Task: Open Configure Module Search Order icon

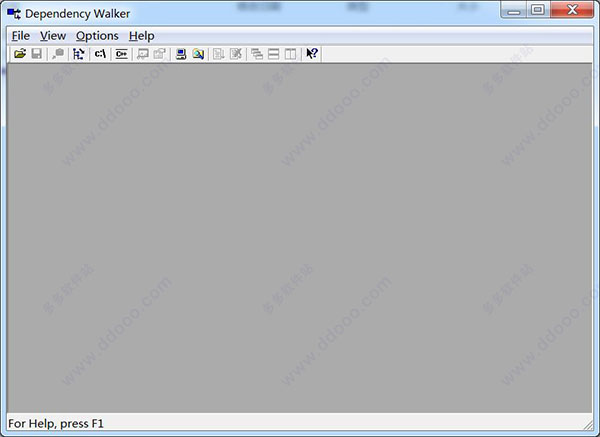Action: point(198,54)
